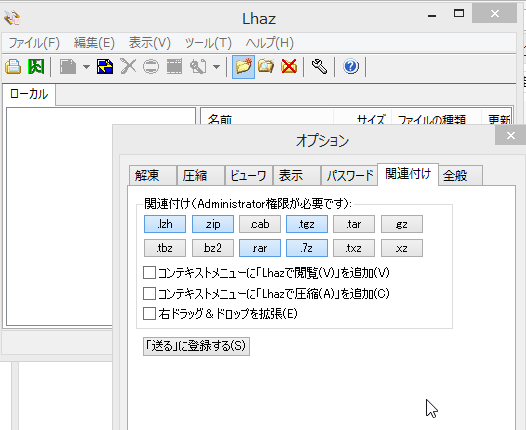Toggle the .txz association button
This screenshot has height=430, width=526.
click(x=354, y=248)
